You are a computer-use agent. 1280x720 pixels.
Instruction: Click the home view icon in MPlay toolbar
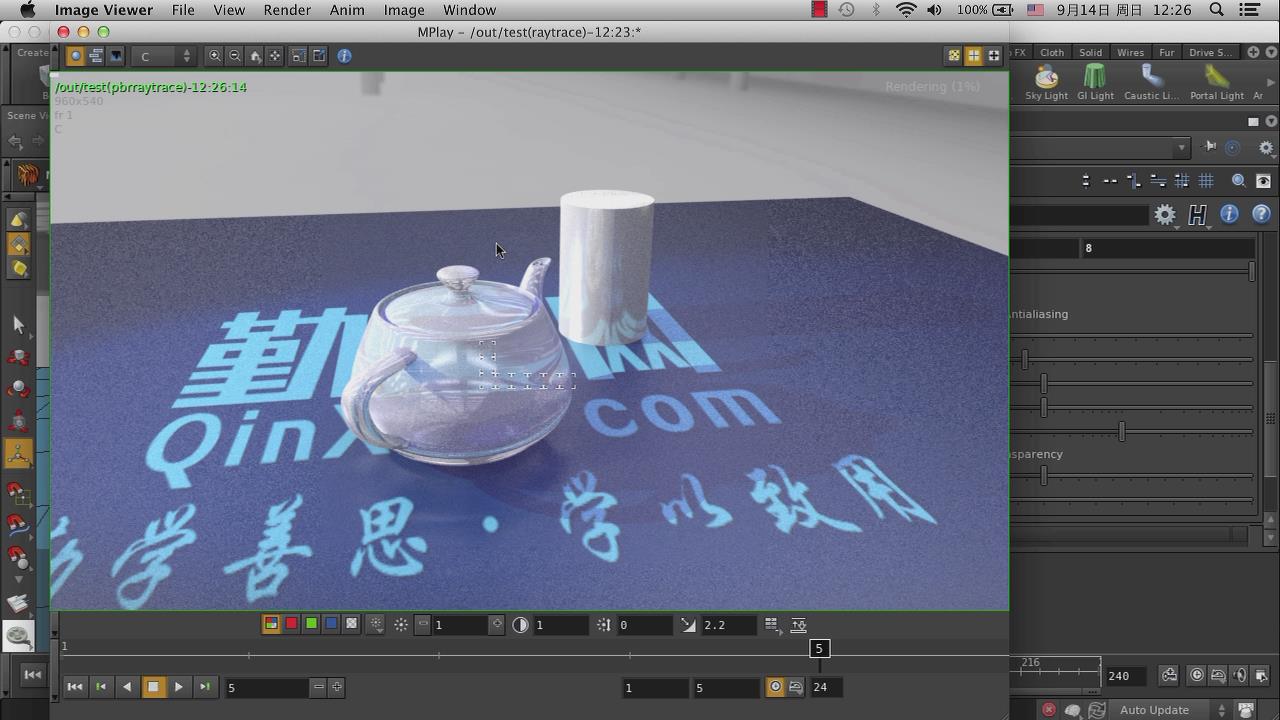[255, 56]
